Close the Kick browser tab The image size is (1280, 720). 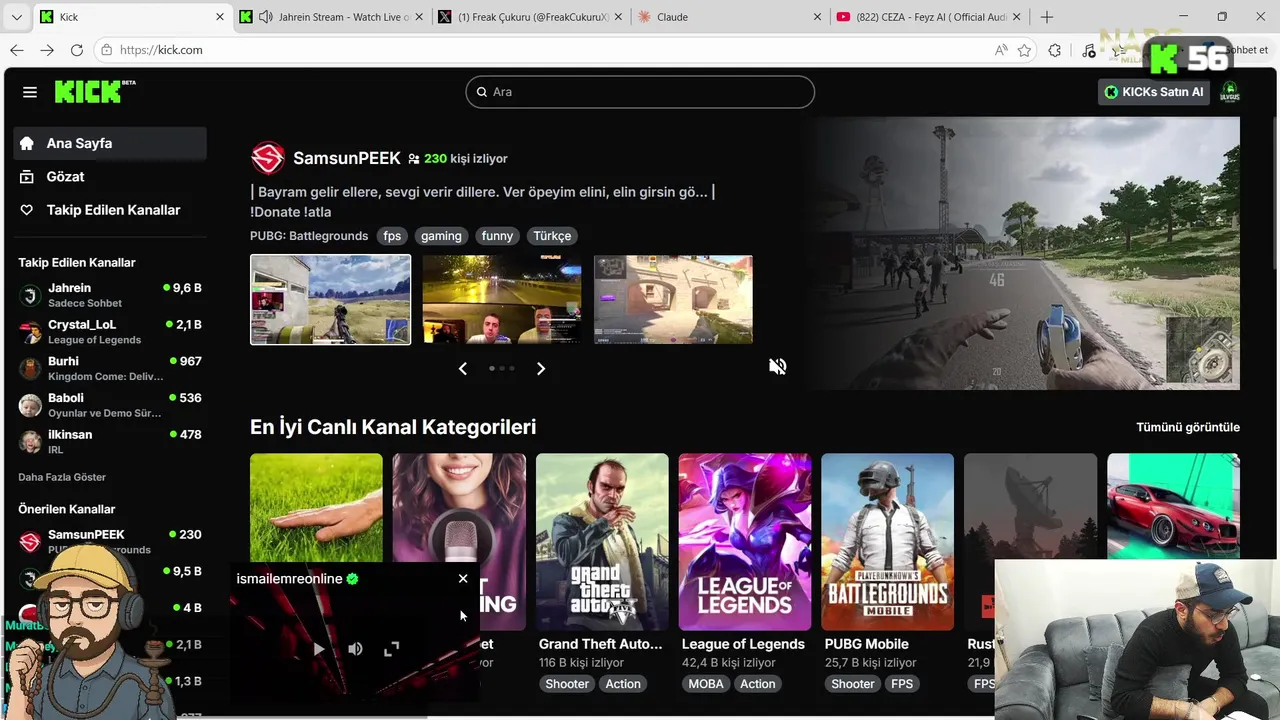(x=220, y=17)
